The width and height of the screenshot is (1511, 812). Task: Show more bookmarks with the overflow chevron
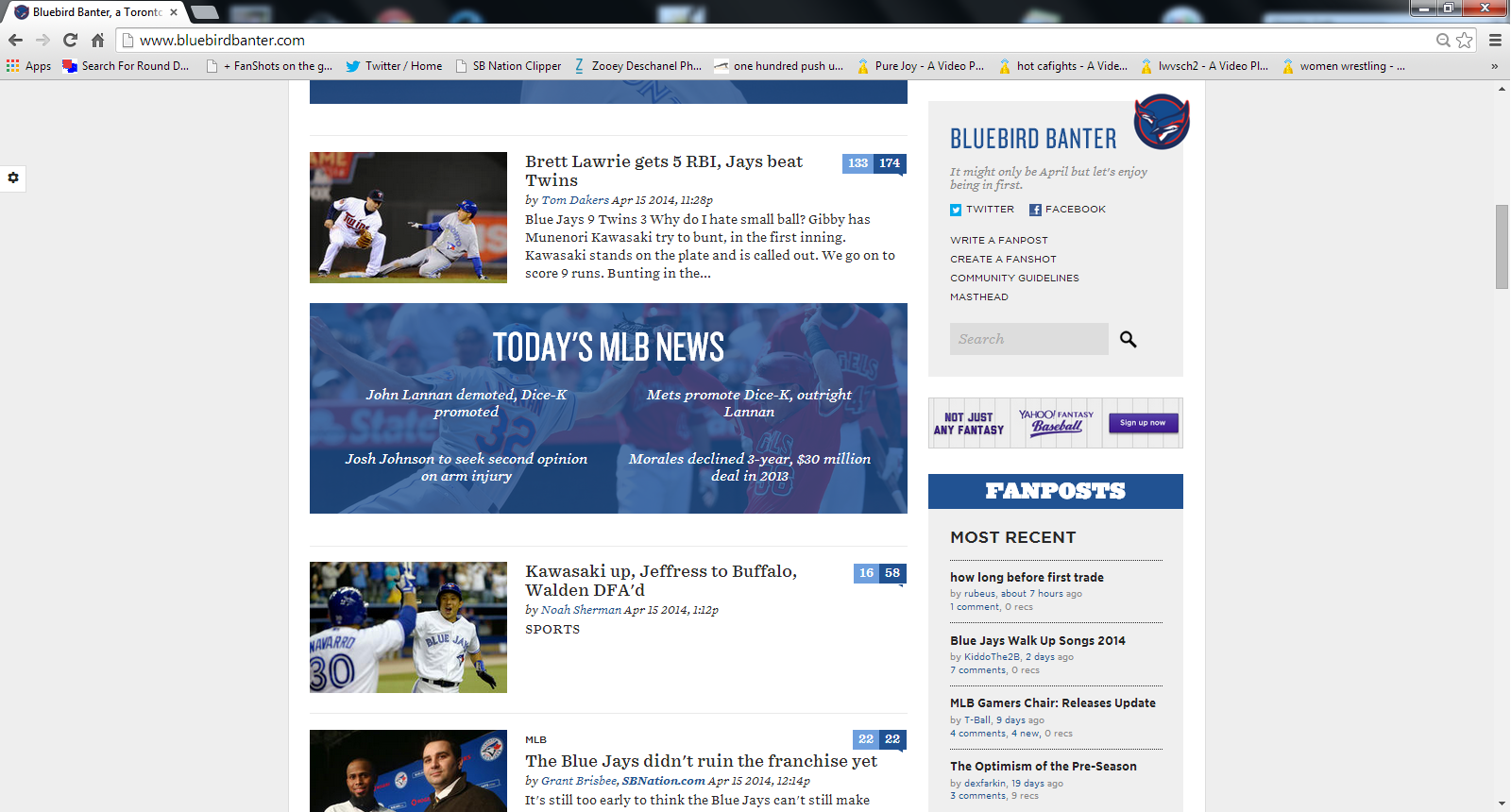click(x=1494, y=66)
